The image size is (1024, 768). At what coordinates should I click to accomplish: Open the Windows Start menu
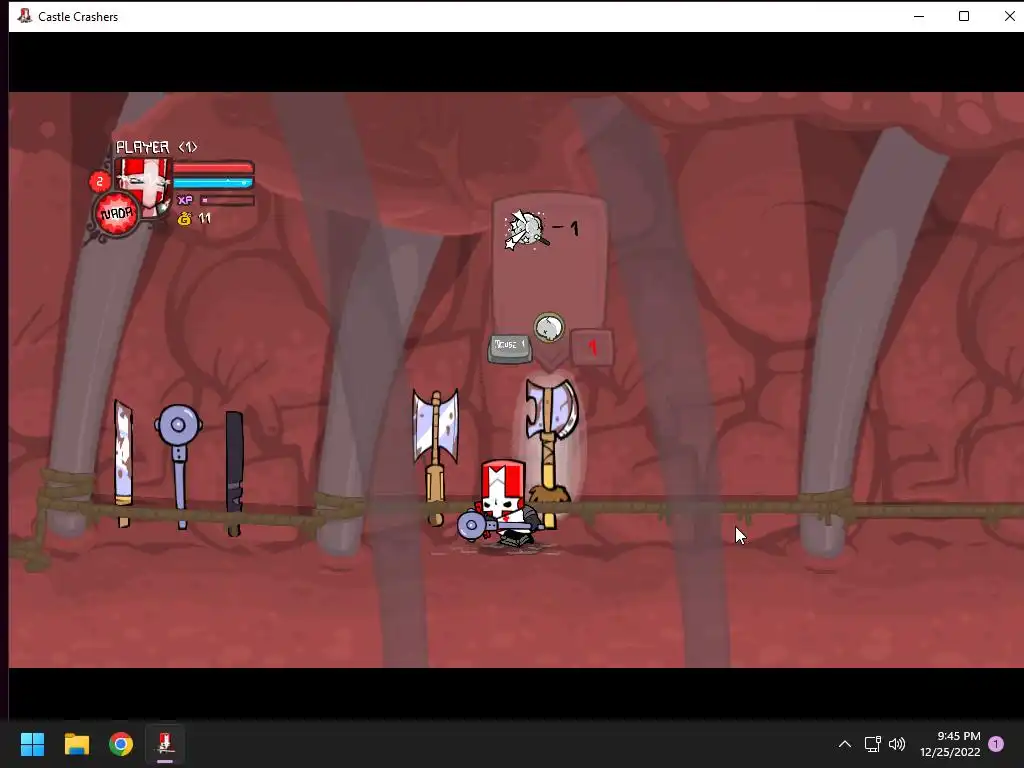coord(32,744)
